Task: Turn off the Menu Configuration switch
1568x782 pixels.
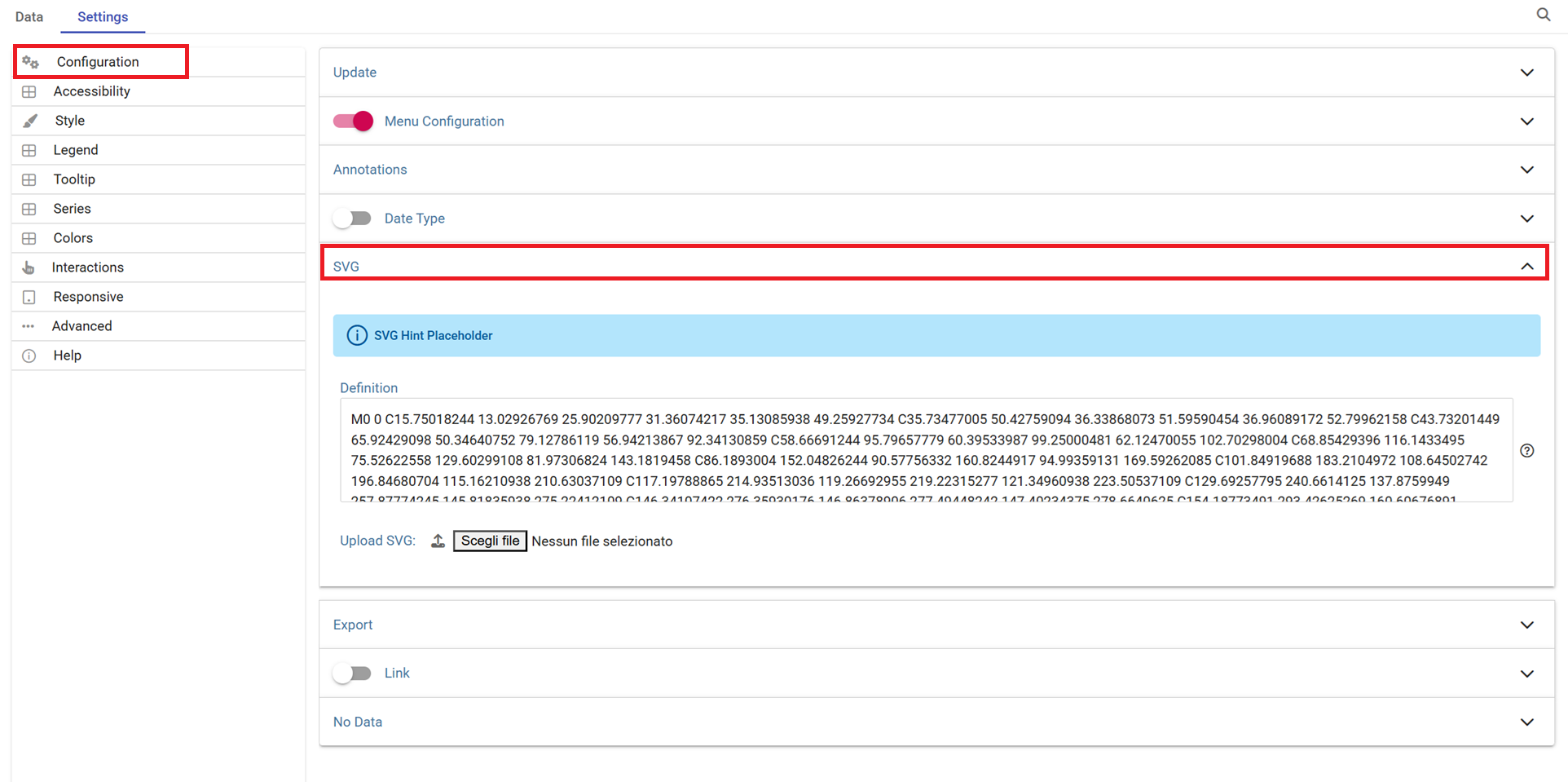Action: 353,121
